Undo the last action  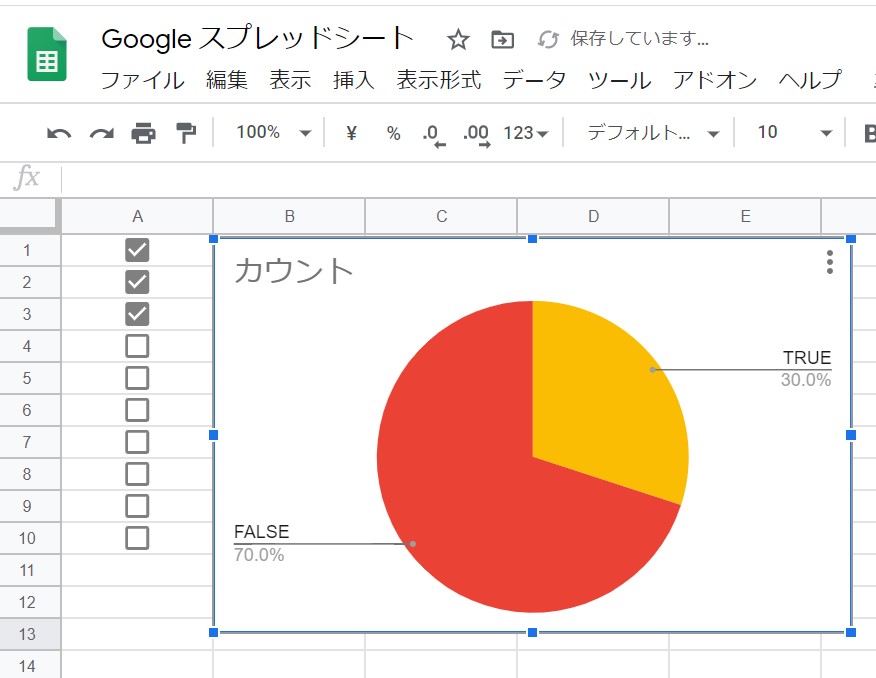[x=59, y=131]
